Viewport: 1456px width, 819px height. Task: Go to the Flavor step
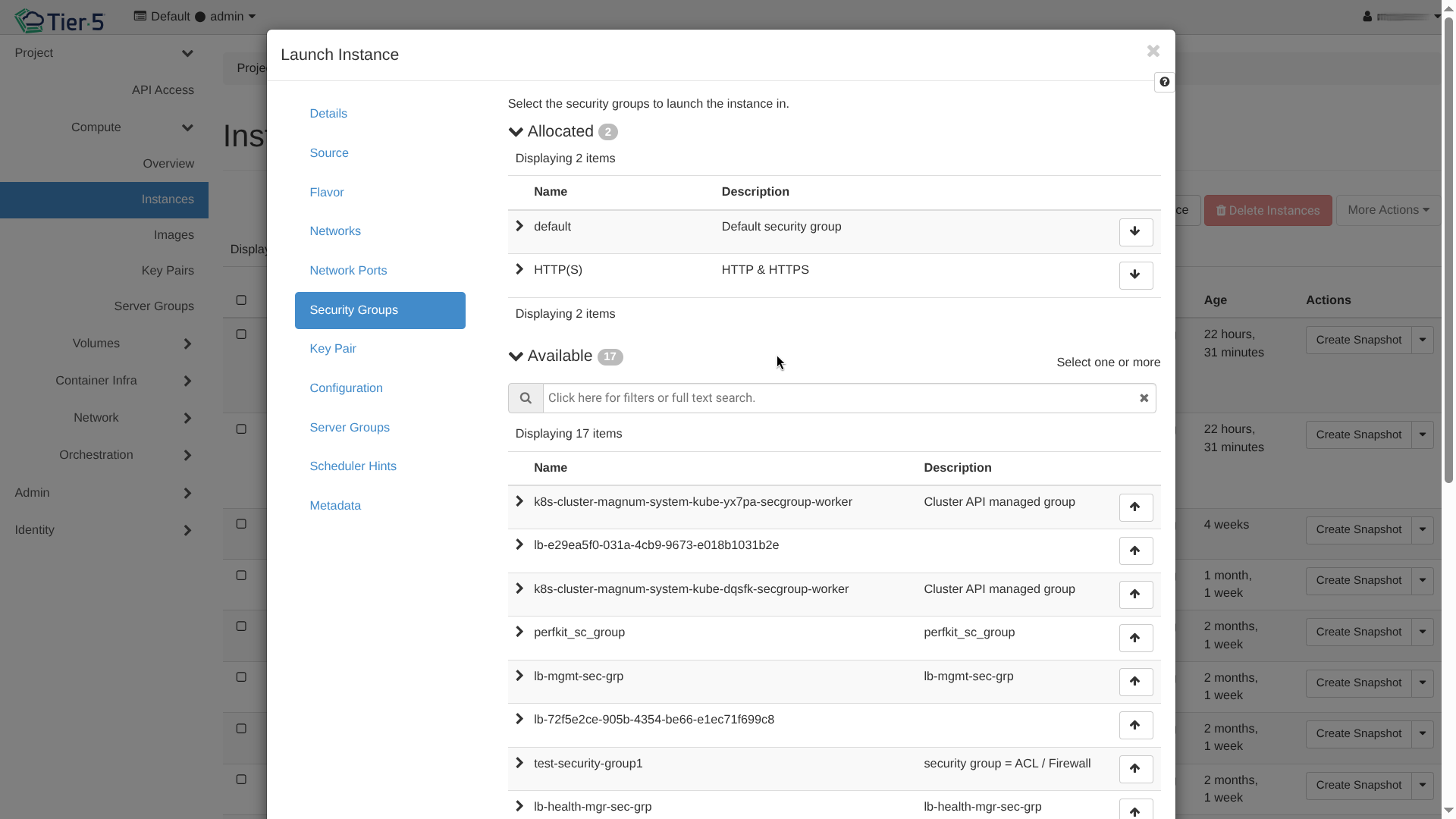coord(326,193)
